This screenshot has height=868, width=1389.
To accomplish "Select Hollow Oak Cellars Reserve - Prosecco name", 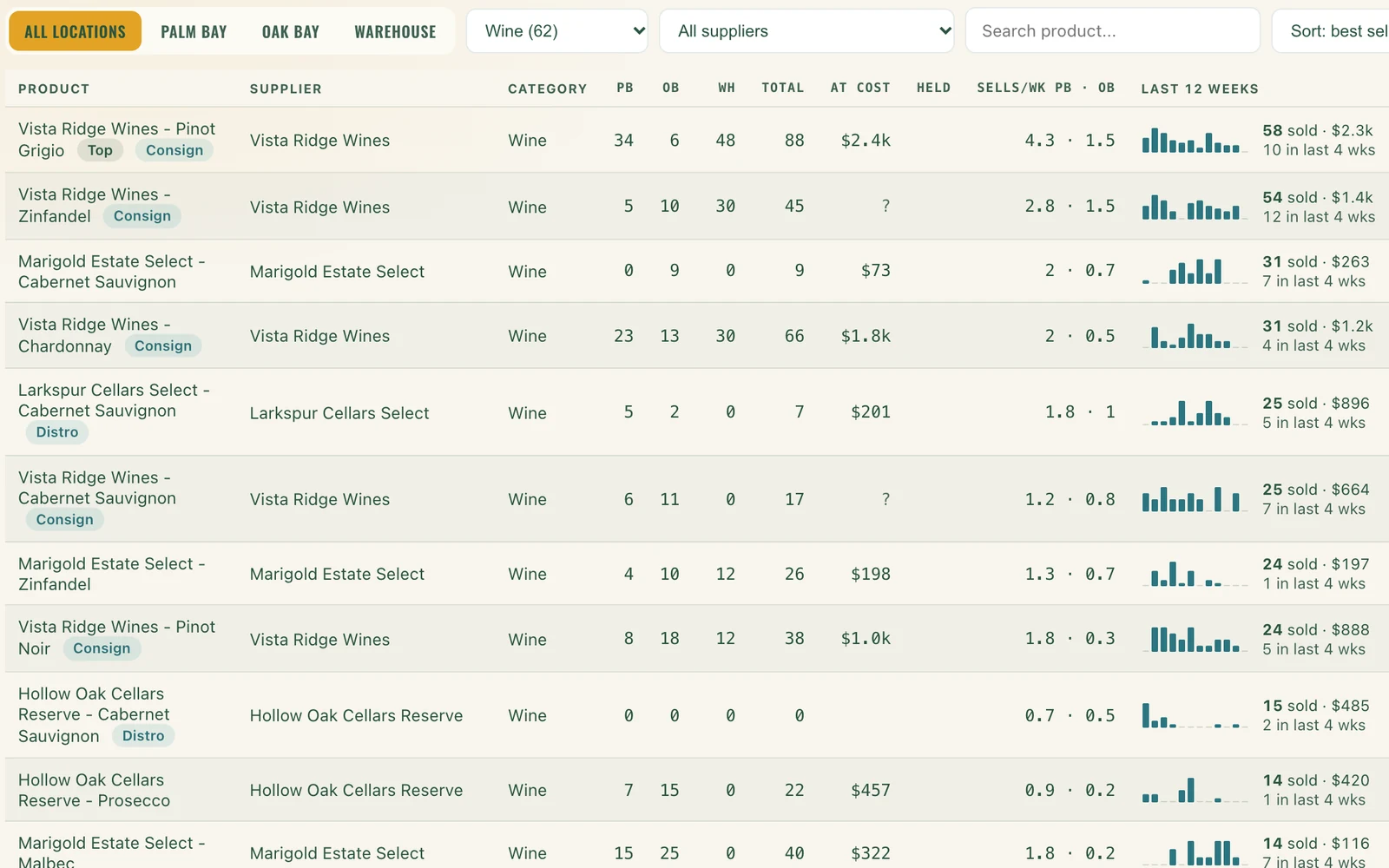I will [94, 790].
